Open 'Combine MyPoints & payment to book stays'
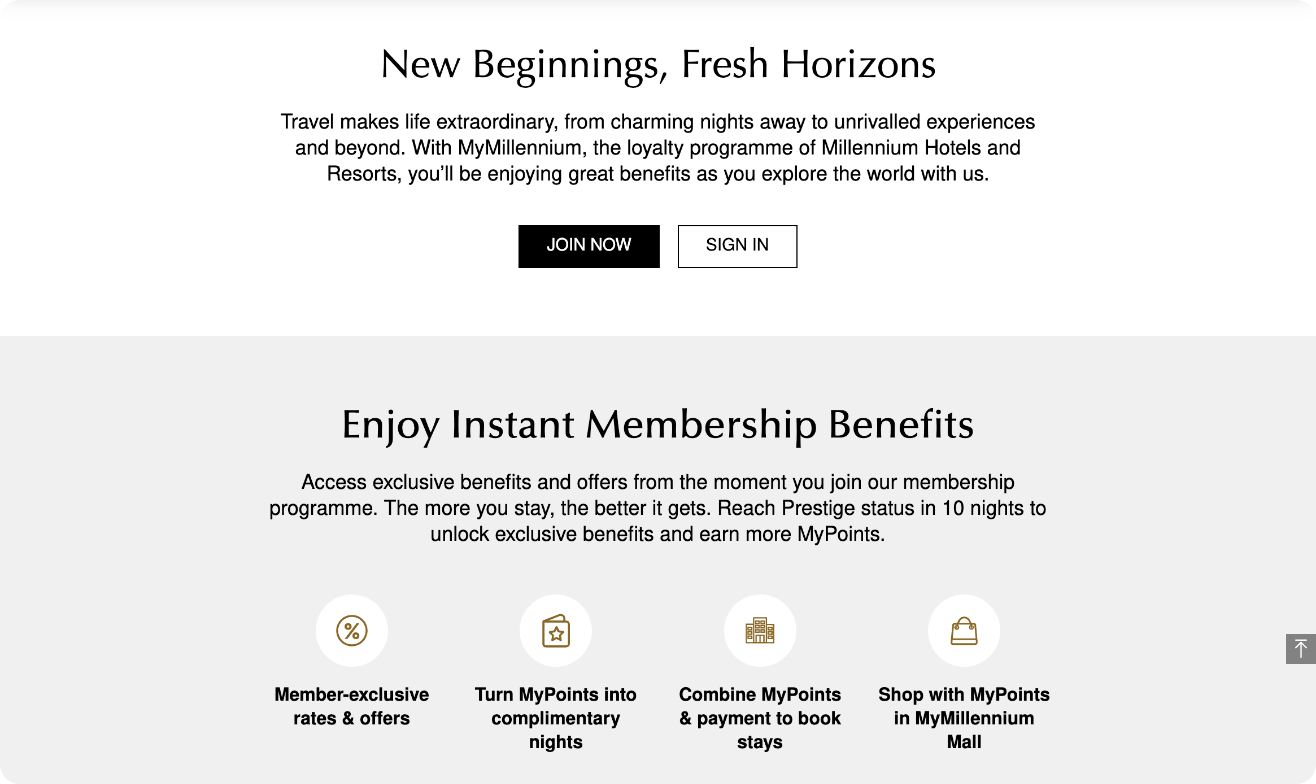Screen dimensions: 1316x784 (760, 718)
